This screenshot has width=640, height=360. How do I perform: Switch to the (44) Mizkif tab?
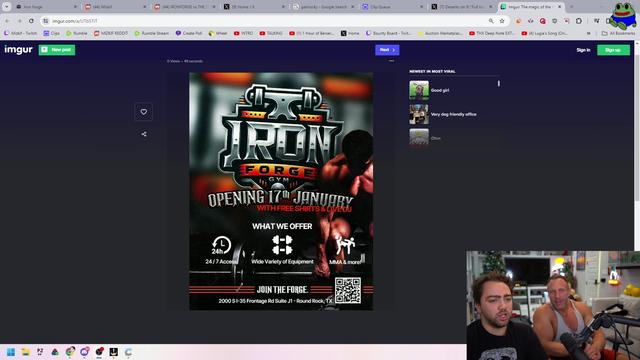click(115, 7)
